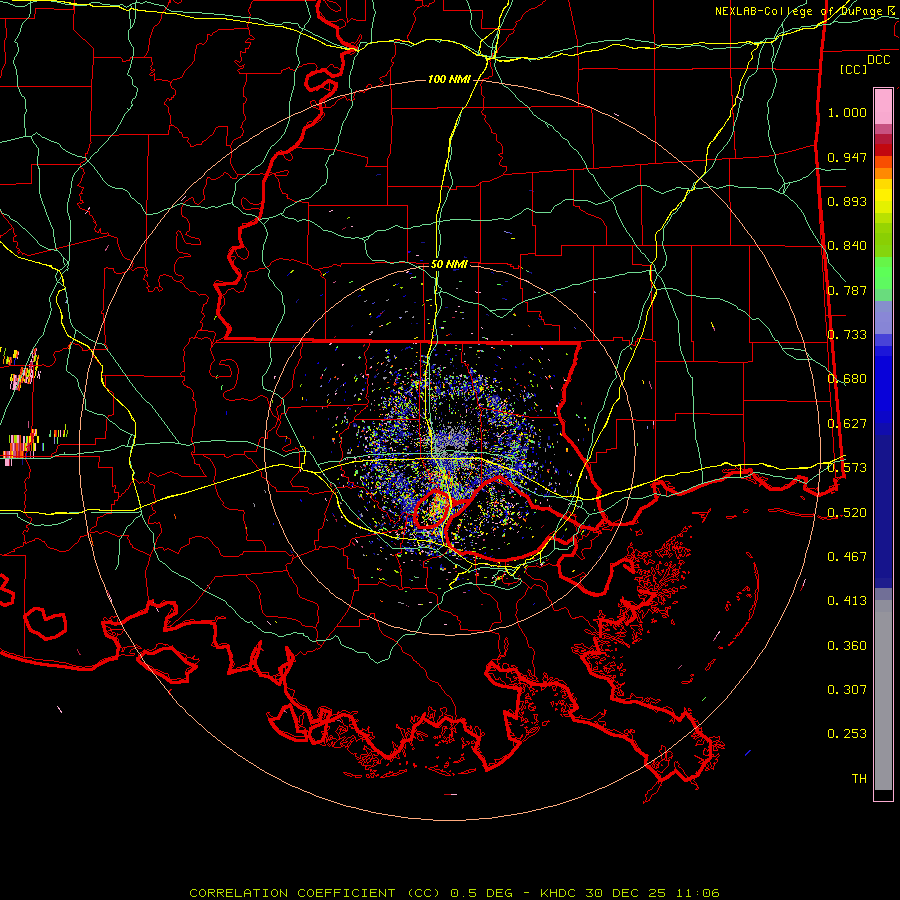Screen dimensions: 900x900
Task: Select the 0.520 scale value
Action: pyautogui.click(x=847, y=513)
